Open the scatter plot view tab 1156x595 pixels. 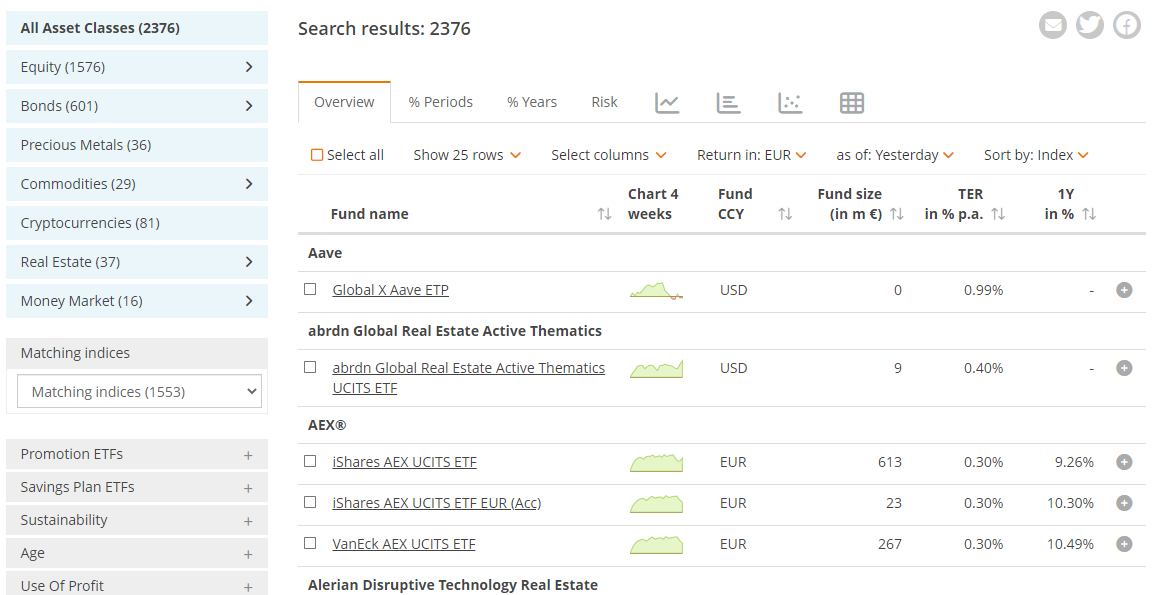790,103
